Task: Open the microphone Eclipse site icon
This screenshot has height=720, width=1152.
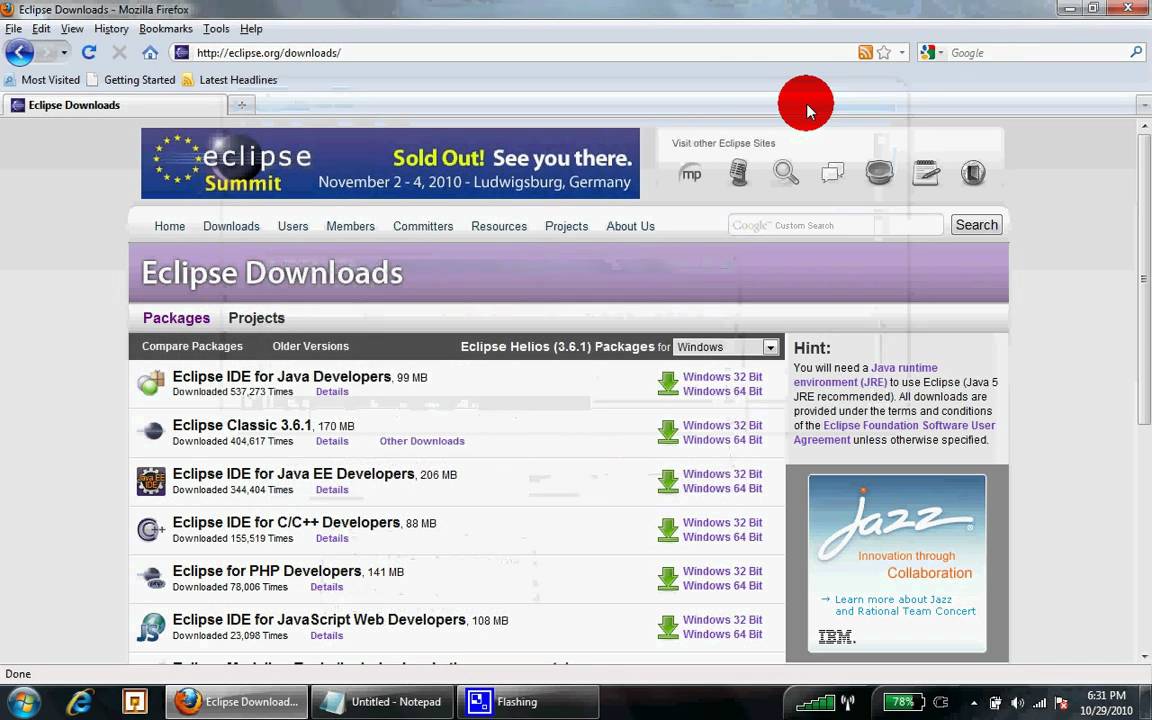Action: click(738, 173)
